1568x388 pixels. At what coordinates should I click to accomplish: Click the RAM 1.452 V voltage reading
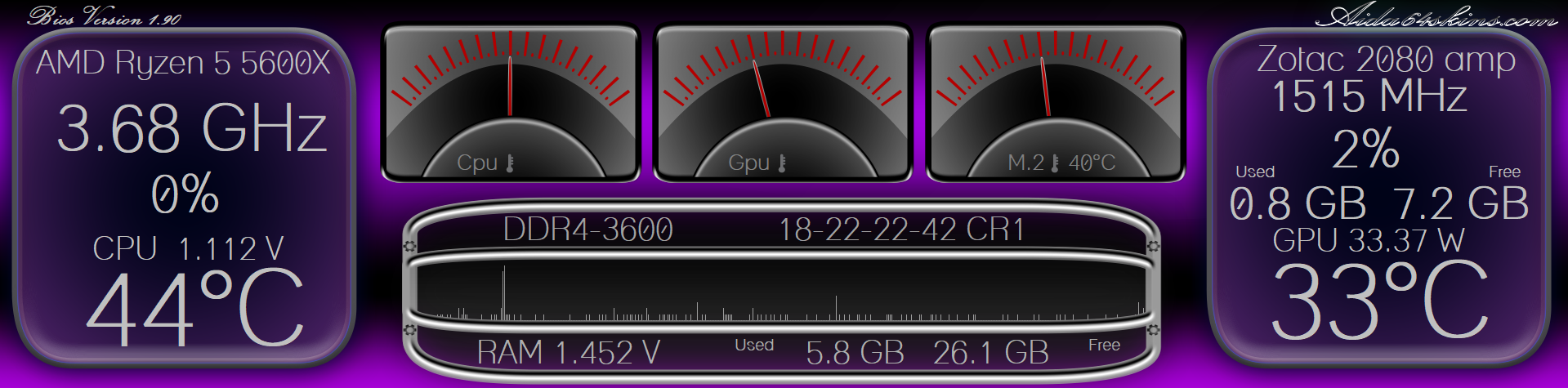569,353
